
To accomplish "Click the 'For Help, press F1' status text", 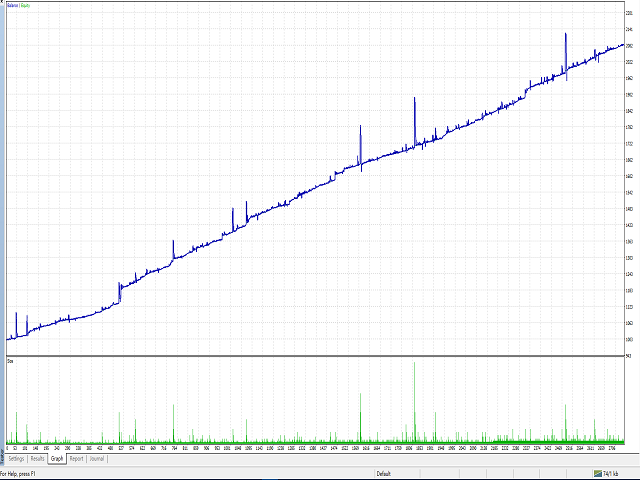I will (x=18, y=474).
